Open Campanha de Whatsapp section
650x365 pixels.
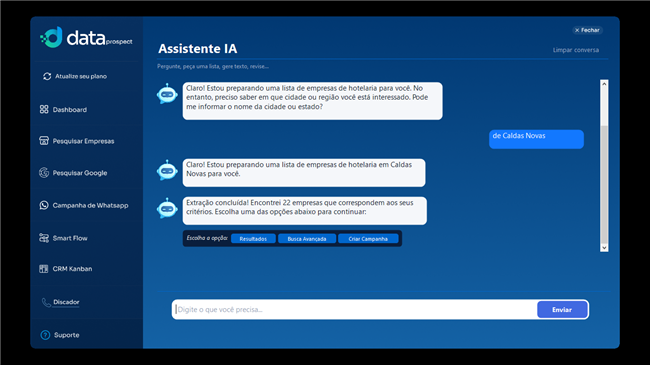[x=90, y=205]
